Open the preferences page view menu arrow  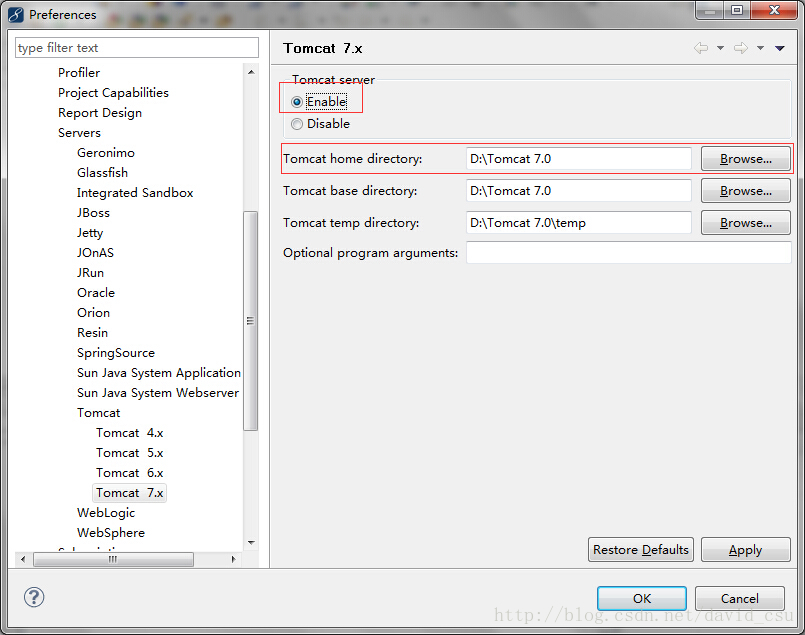point(780,48)
